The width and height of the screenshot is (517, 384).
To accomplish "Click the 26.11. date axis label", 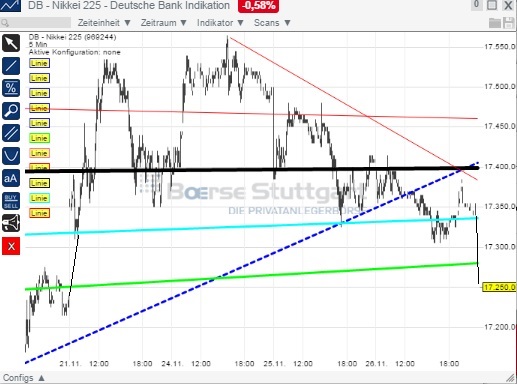I will [x=376, y=364].
